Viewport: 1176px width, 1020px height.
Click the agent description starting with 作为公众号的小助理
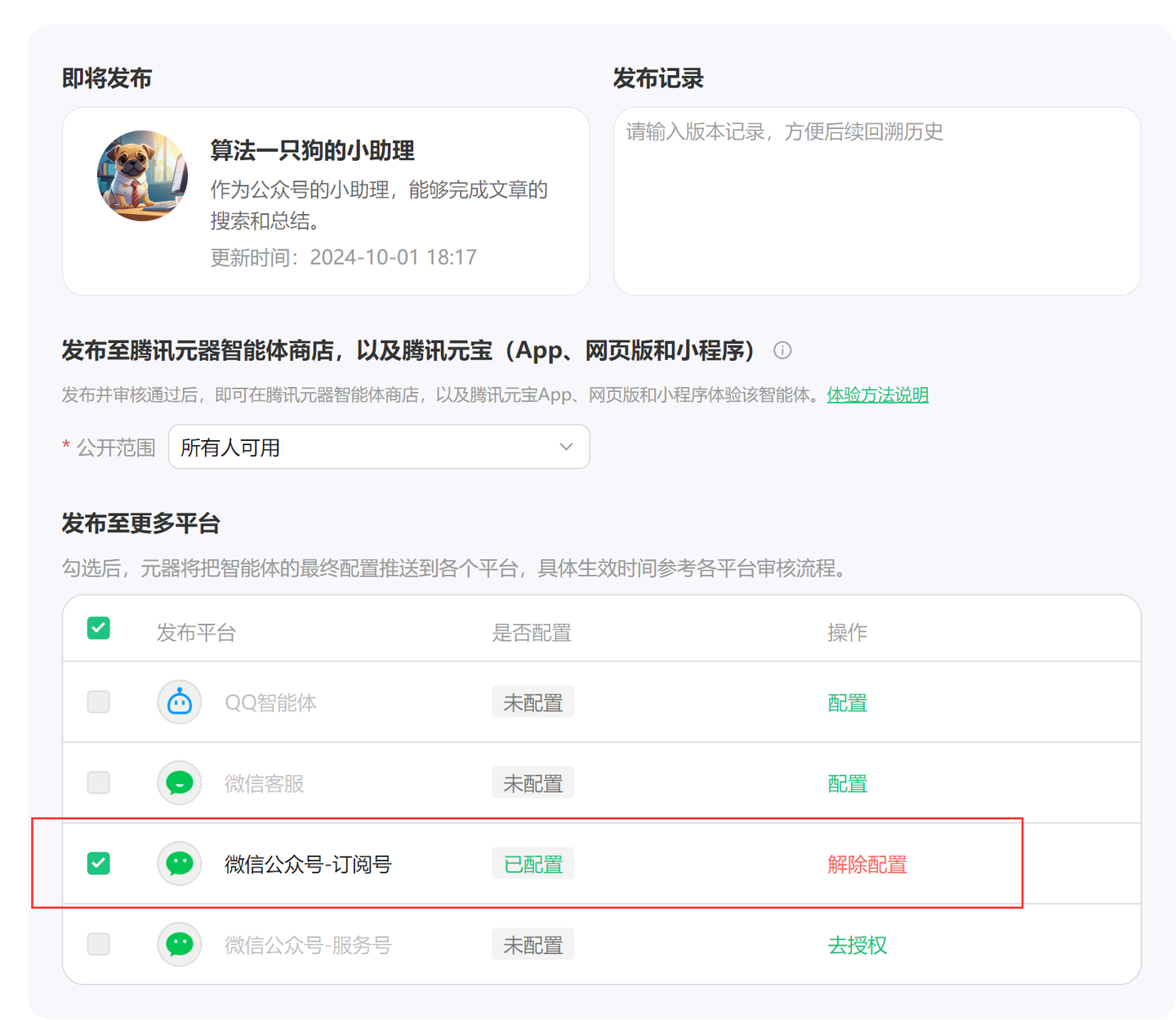click(x=379, y=205)
